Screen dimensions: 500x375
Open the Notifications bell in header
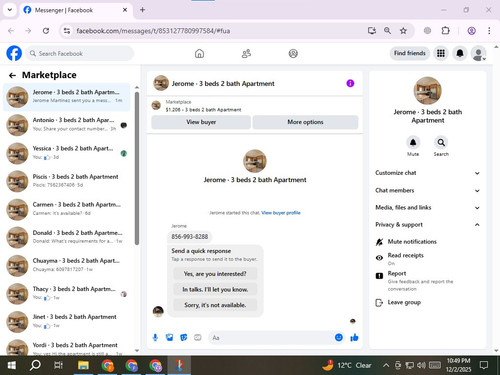(x=460, y=53)
